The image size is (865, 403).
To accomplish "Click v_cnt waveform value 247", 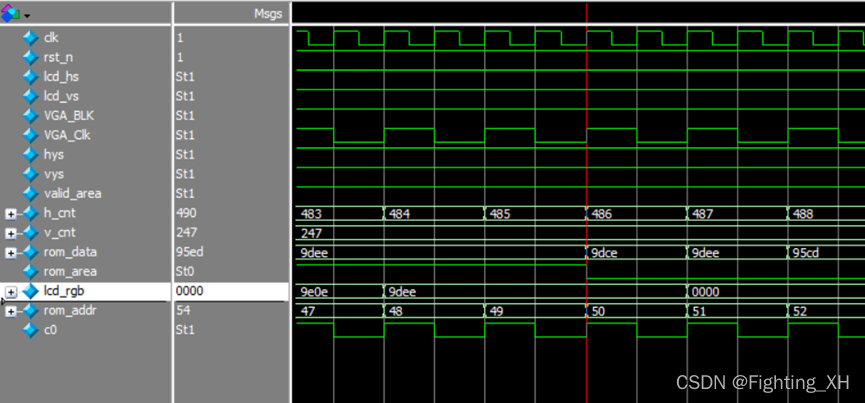I will coord(311,233).
